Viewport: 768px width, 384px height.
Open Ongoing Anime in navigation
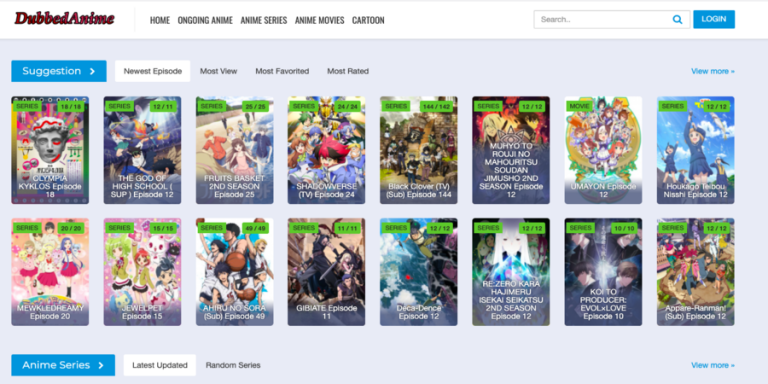[x=205, y=20]
